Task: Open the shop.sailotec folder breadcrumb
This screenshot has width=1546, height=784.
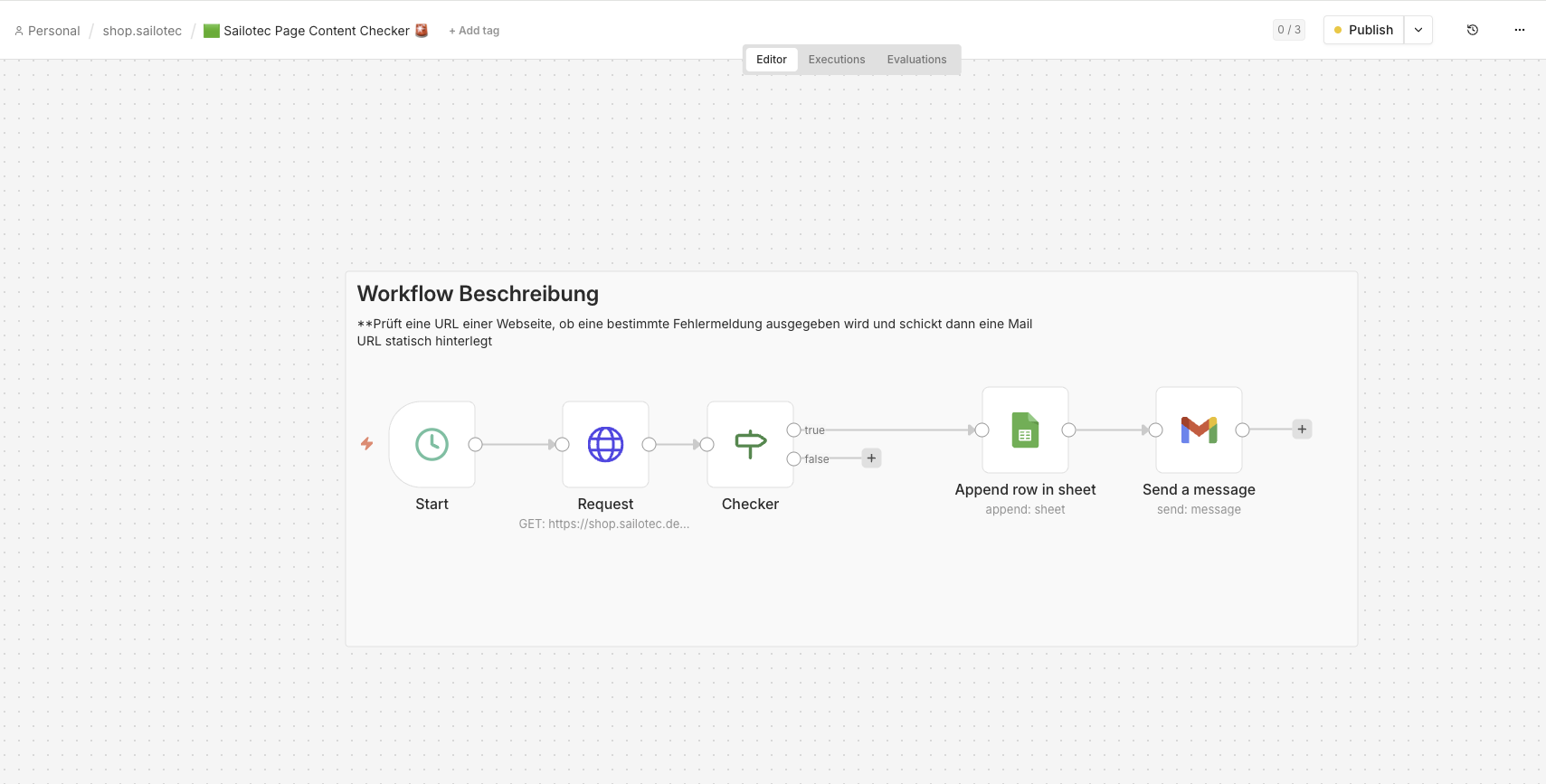Action: tap(142, 31)
